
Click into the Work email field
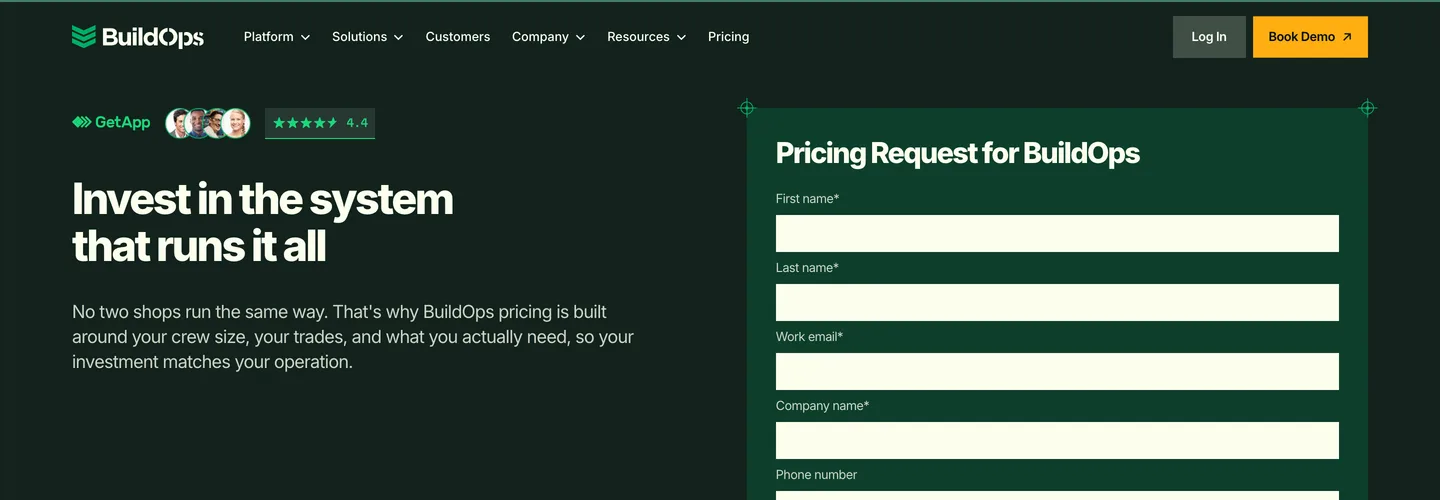click(x=1057, y=371)
